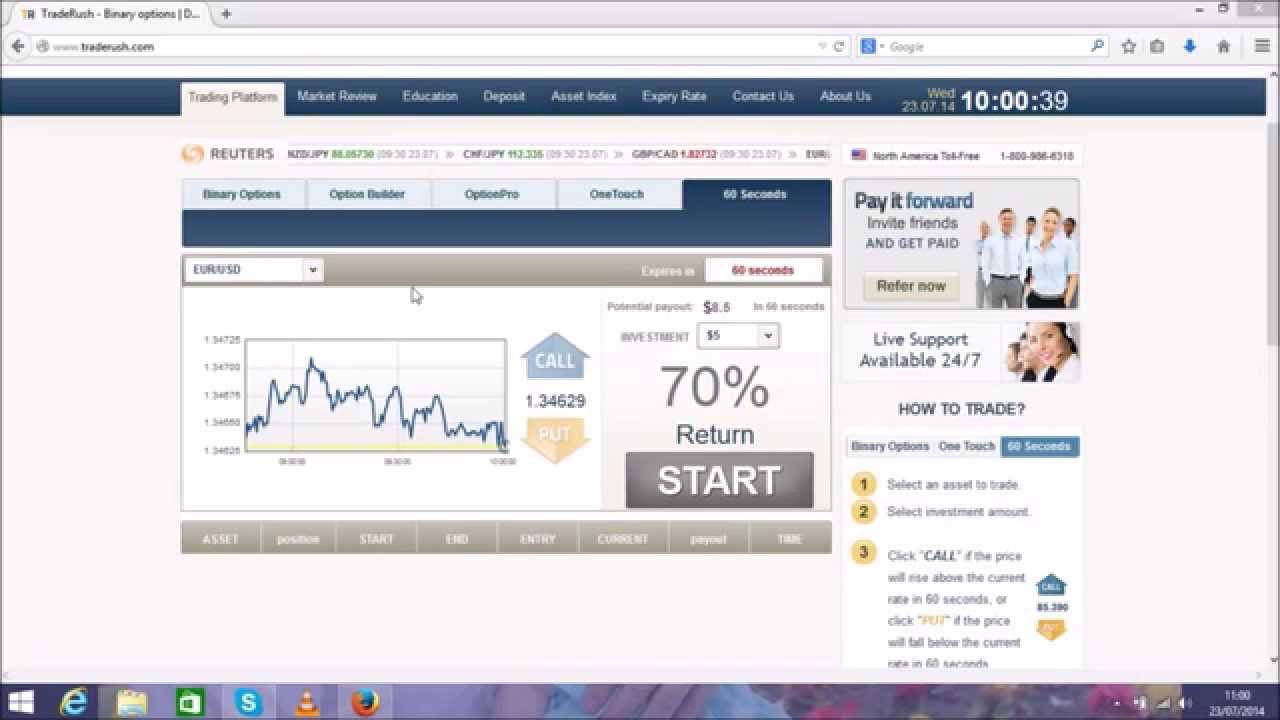Click the CALL up-arrow button
This screenshot has height=720, width=1280.
[x=555, y=357]
